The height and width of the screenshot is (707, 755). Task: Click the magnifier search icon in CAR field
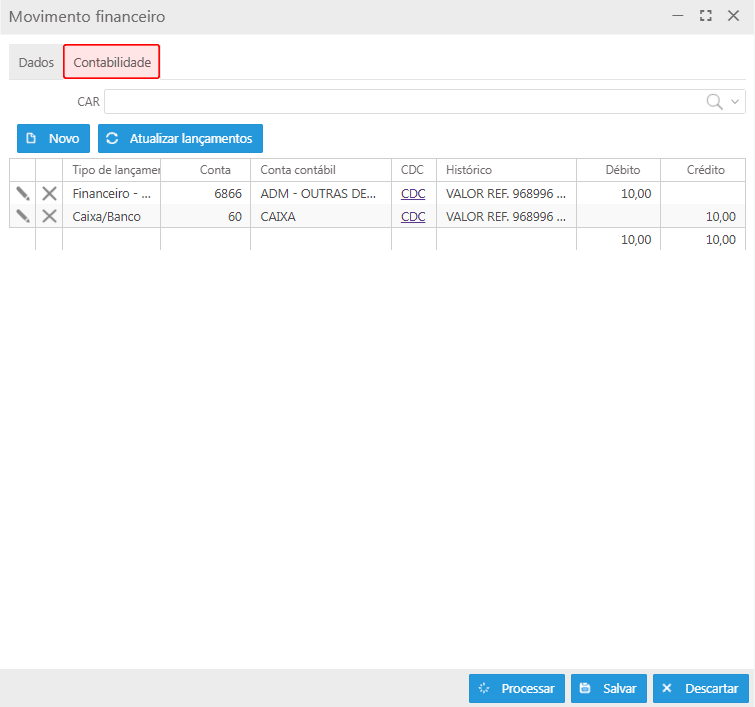(714, 101)
